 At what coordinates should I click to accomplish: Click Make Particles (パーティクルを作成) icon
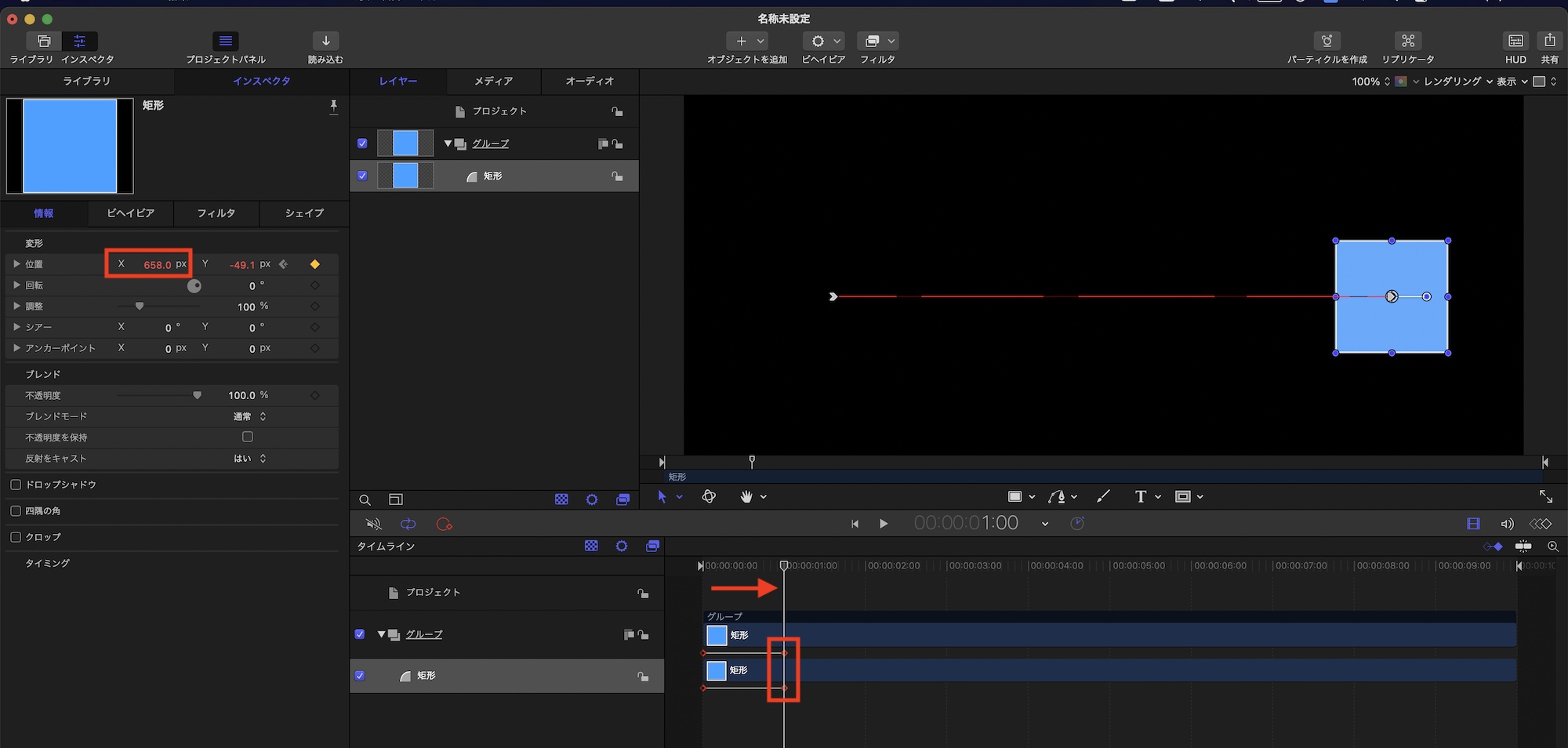1327,41
